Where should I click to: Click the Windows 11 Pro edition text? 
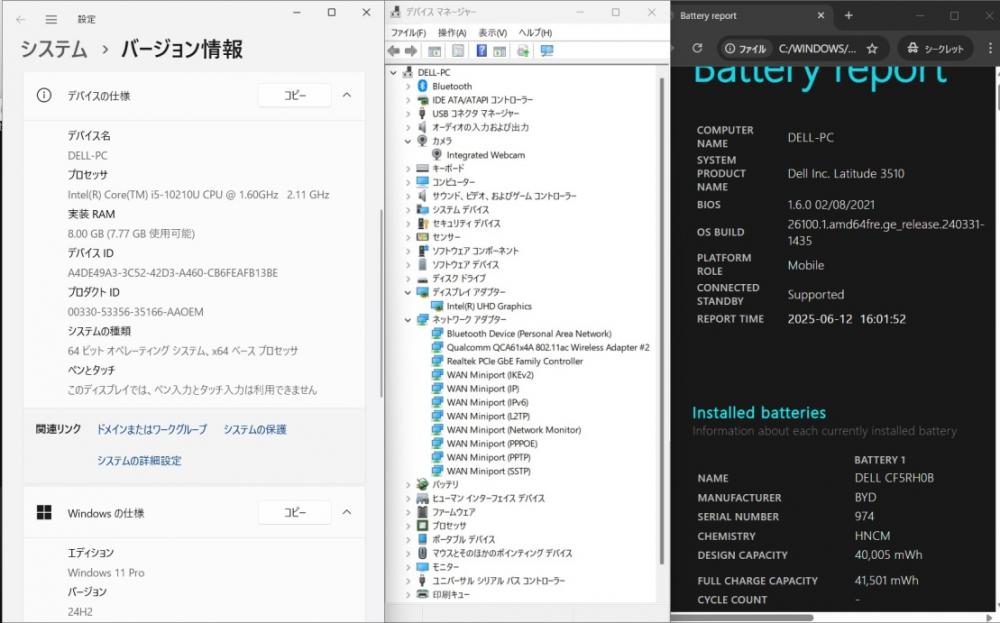106,573
